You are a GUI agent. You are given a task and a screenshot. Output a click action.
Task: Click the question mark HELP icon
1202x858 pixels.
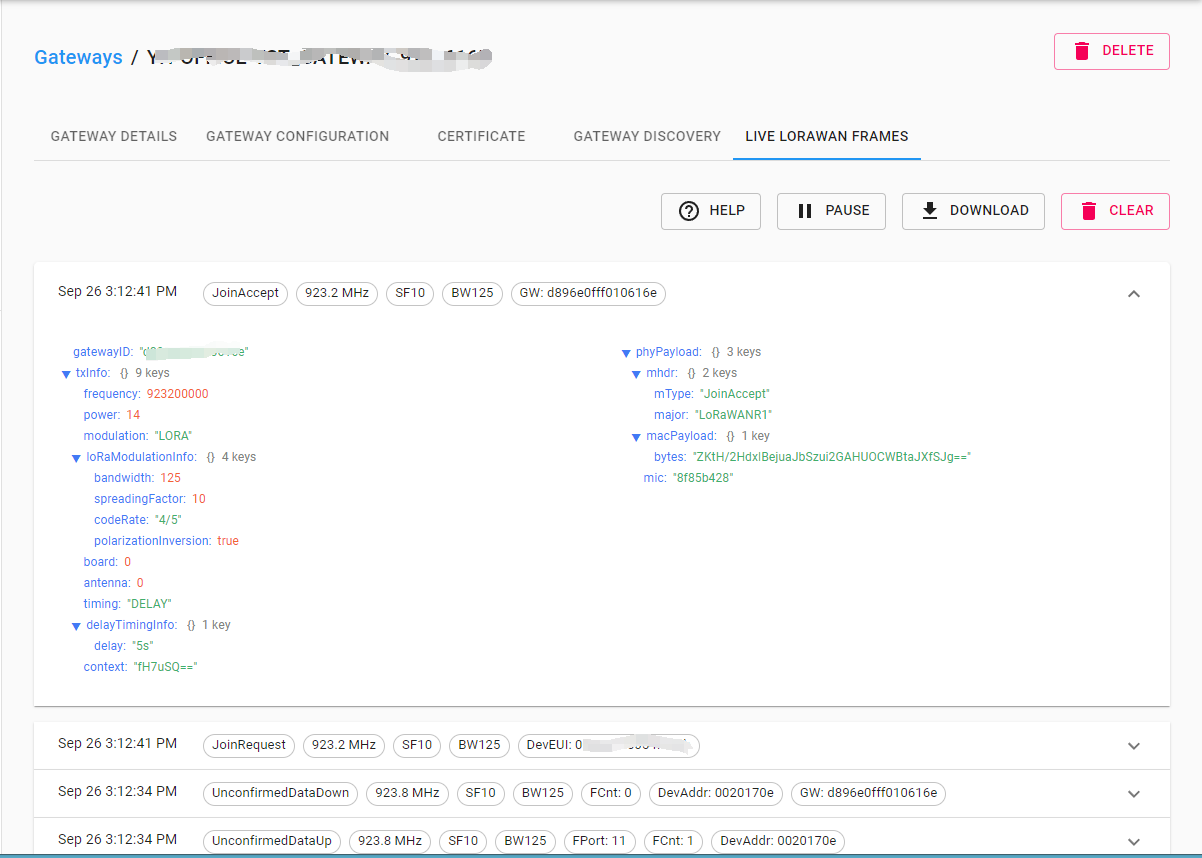pos(688,211)
